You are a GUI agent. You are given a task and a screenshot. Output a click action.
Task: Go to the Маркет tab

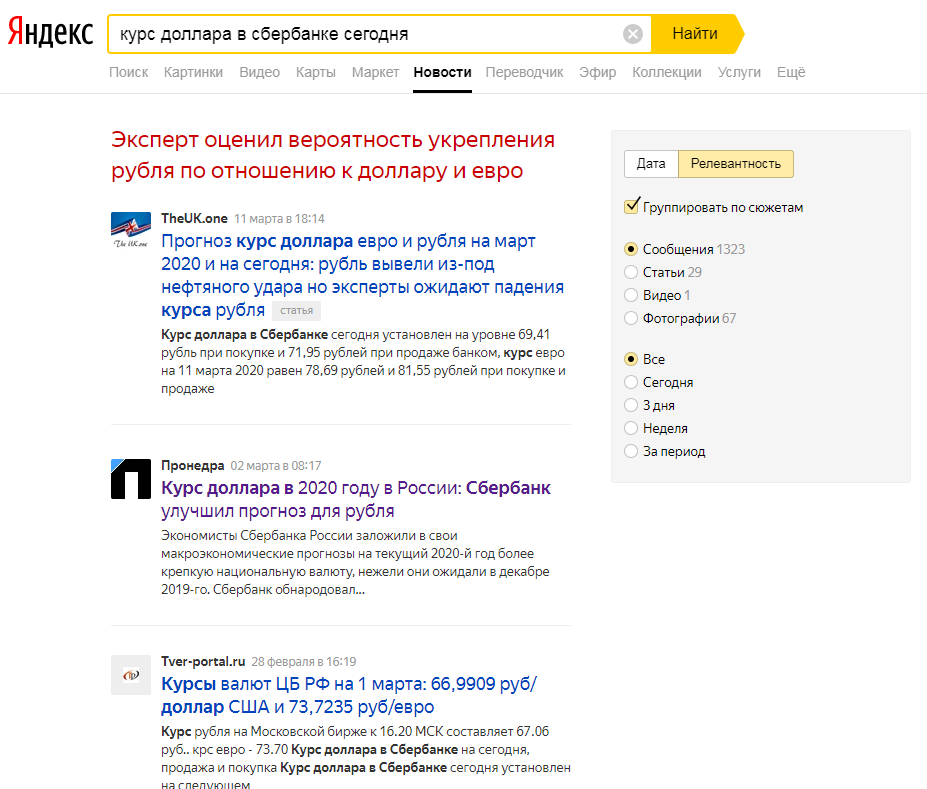point(375,72)
